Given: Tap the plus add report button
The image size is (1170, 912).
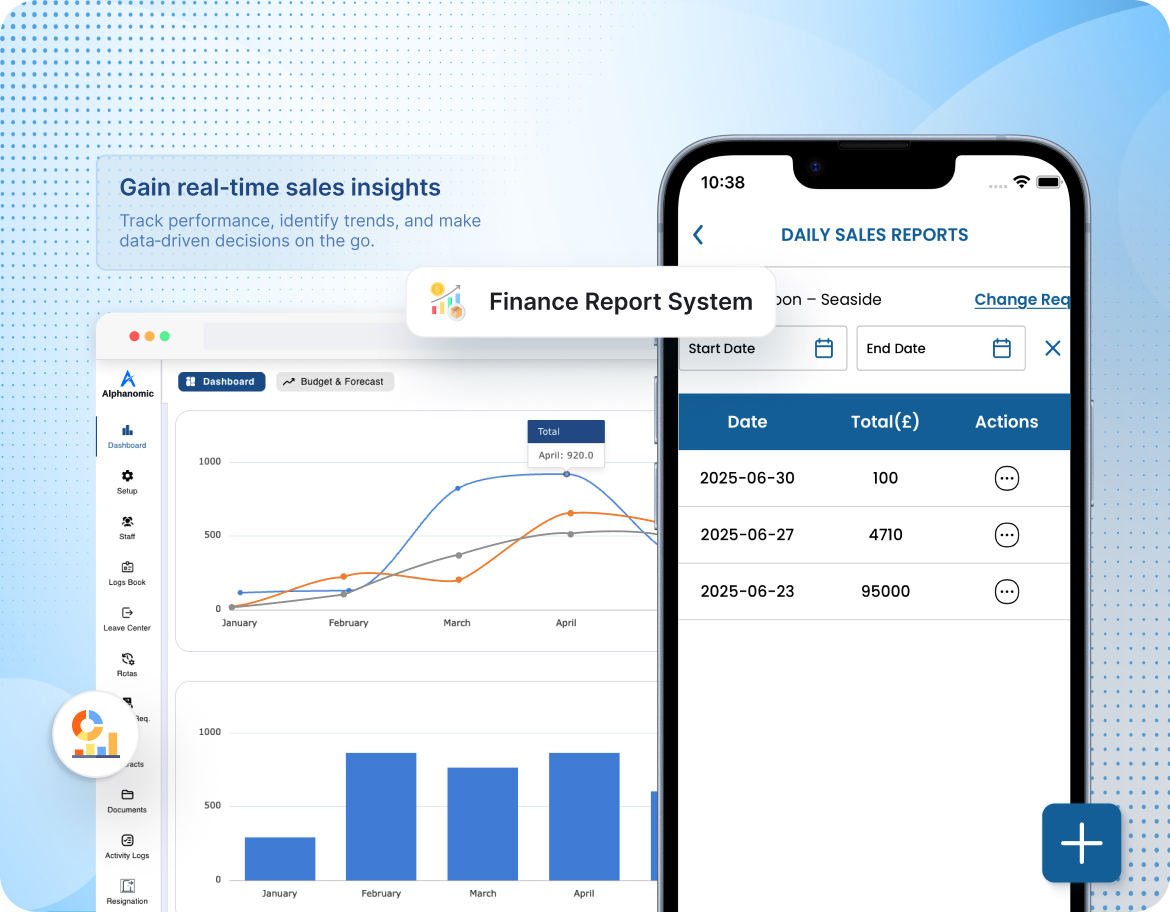Looking at the screenshot, I should 1081,843.
